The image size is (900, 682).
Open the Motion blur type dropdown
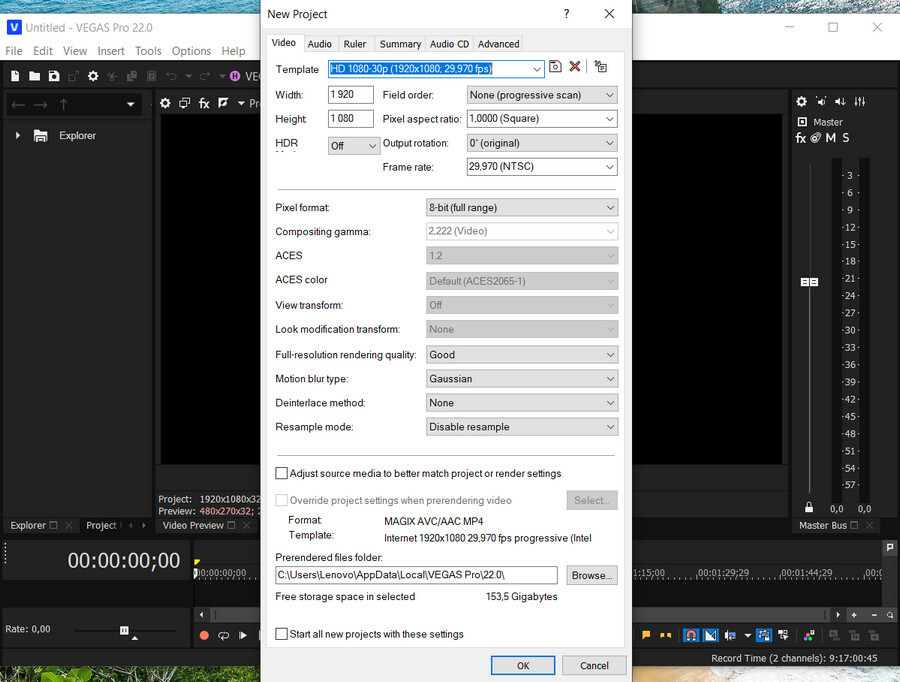[522, 379]
